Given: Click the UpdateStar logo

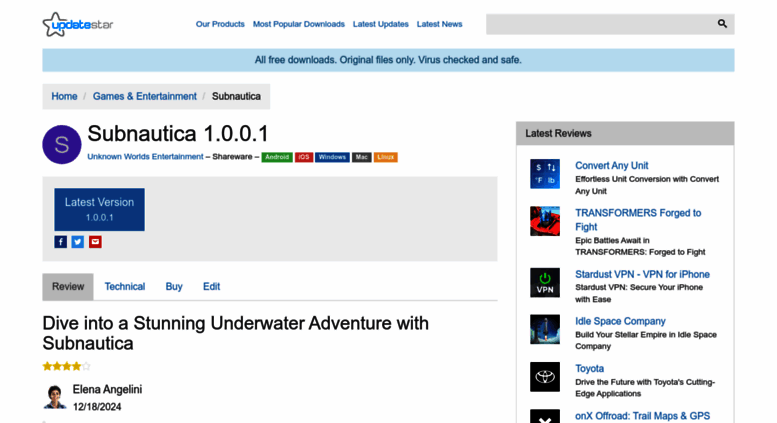Looking at the screenshot, I should pos(78,24).
